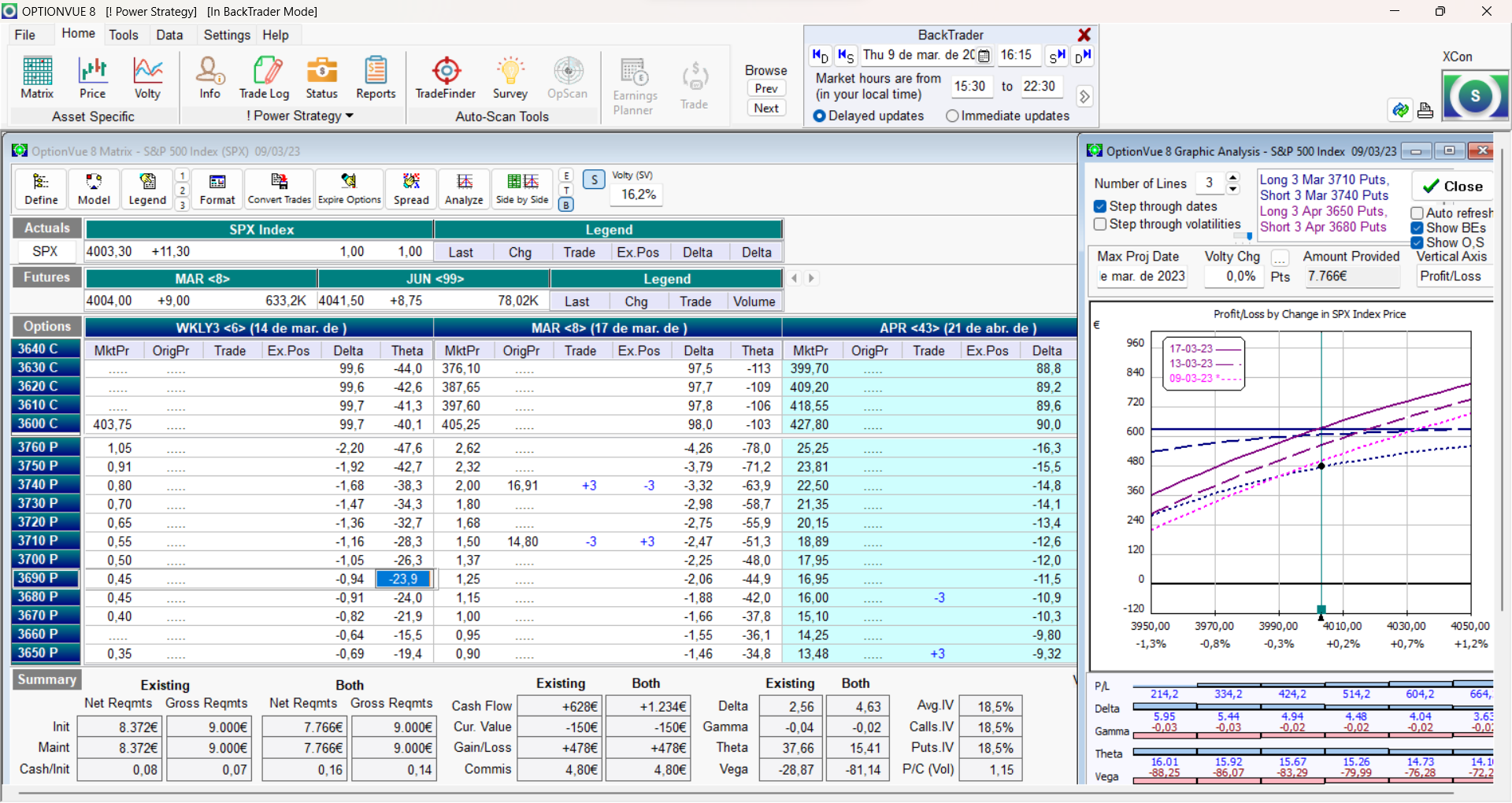
Task: Toggle the B button in Matrix toolbar
Action: click(565, 205)
